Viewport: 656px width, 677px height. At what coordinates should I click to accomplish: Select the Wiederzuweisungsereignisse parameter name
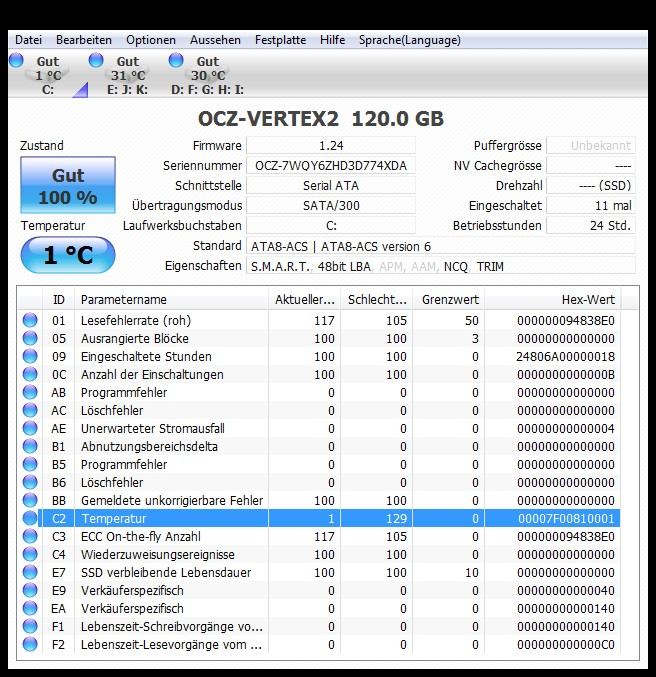[x=158, y=554]
